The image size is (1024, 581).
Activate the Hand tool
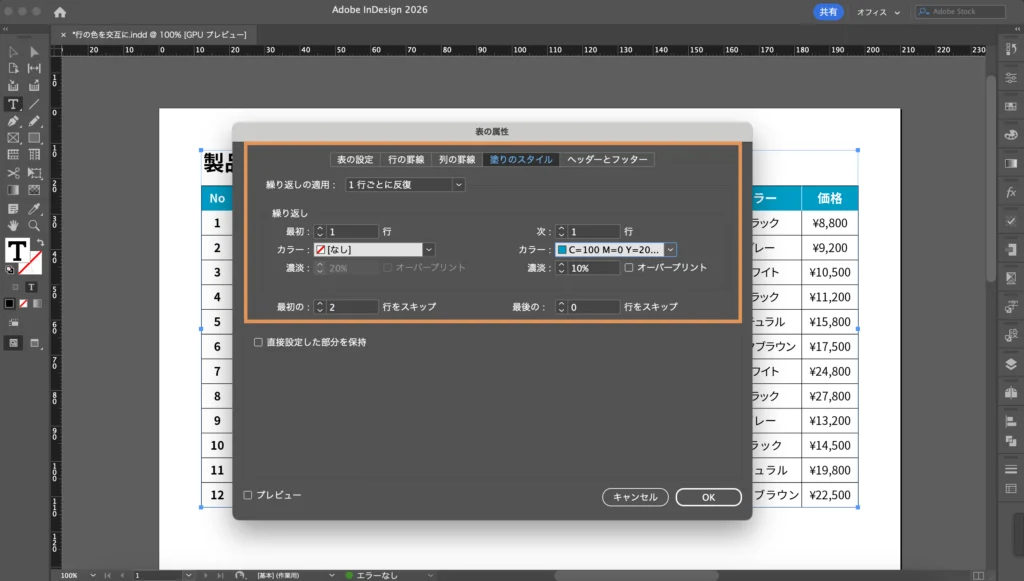pyautogui.click(x=13, y=225)
